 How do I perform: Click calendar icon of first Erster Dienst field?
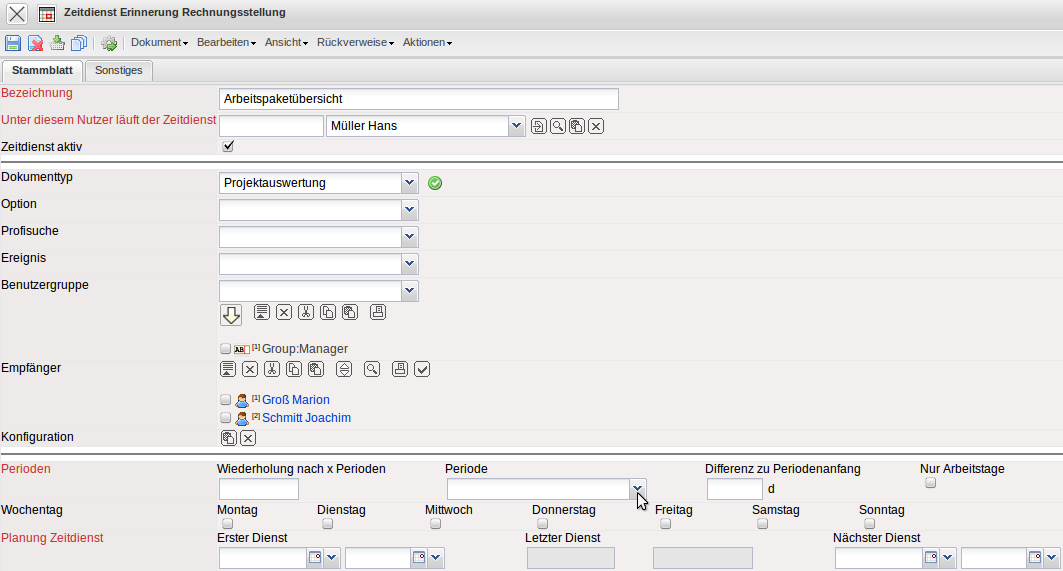315,558
